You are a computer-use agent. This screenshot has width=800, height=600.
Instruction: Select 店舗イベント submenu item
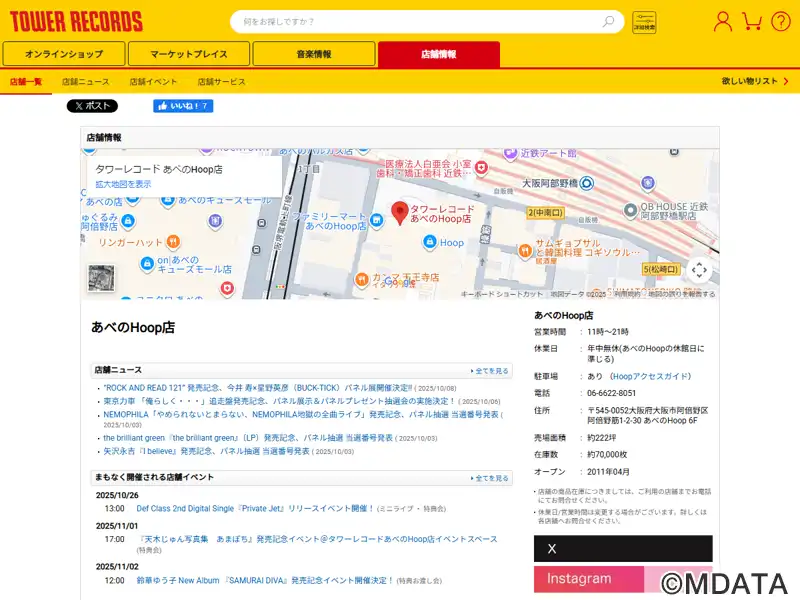point(153,82)
